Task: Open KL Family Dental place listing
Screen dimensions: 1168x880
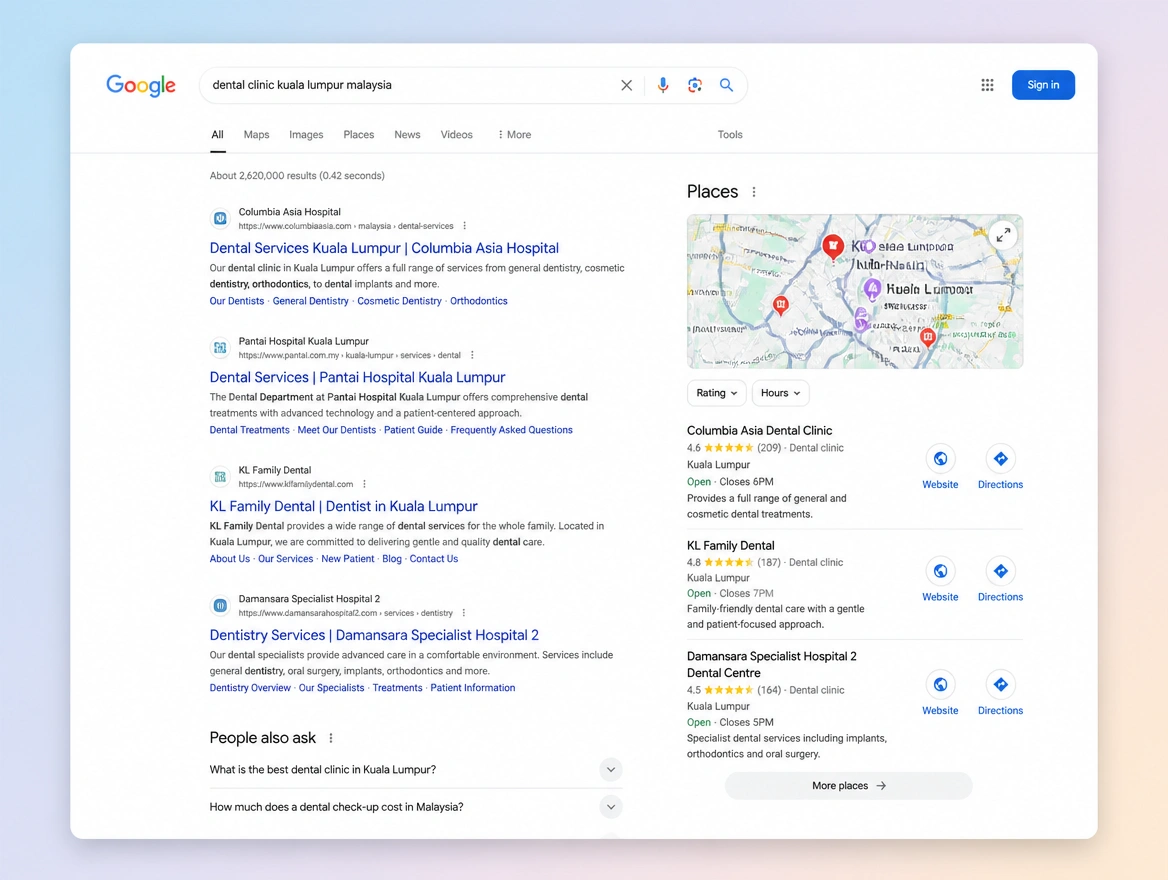Action: [731, 545]
